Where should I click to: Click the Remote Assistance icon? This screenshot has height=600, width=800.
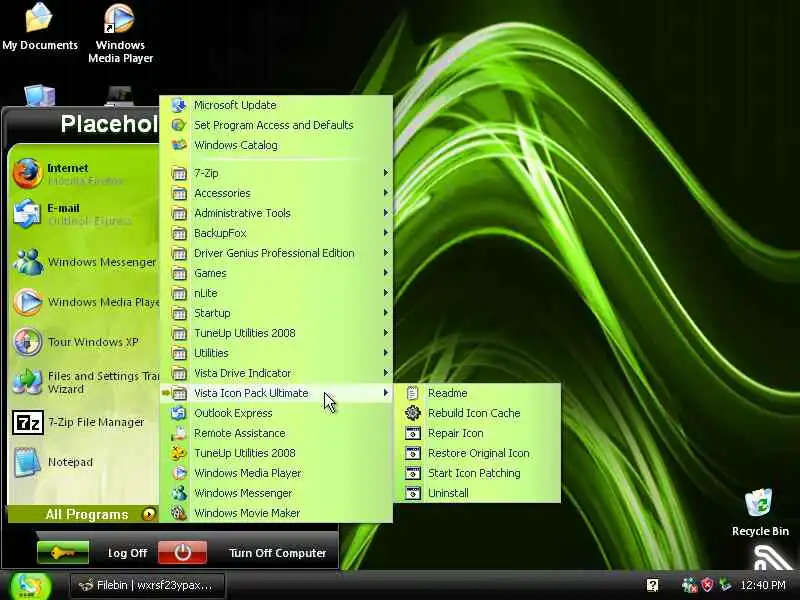click(179, 433)
